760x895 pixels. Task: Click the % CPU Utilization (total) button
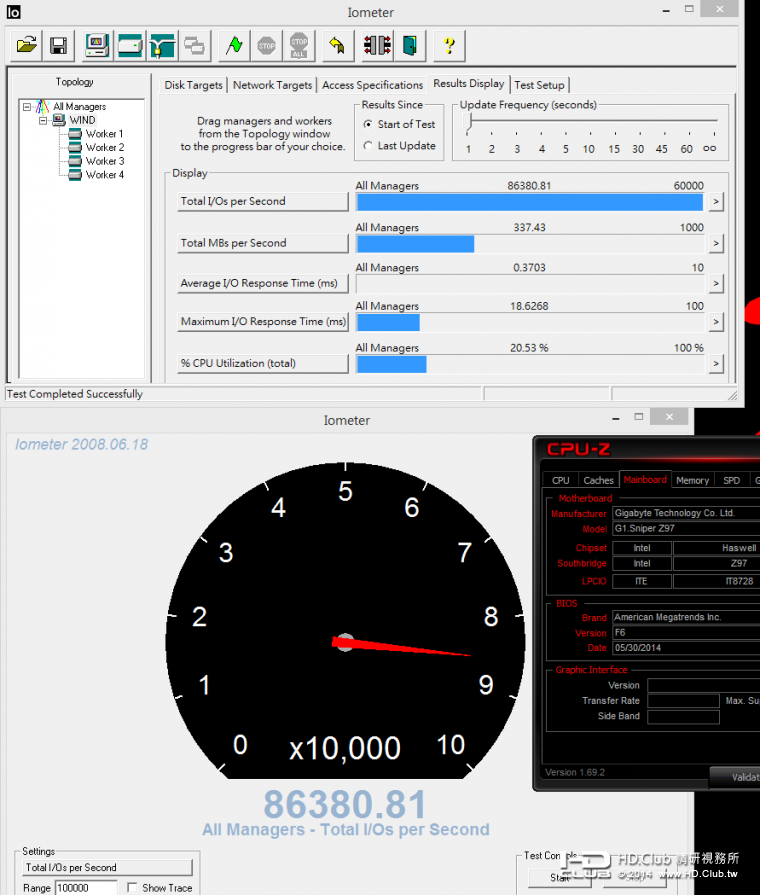(263, 363)
